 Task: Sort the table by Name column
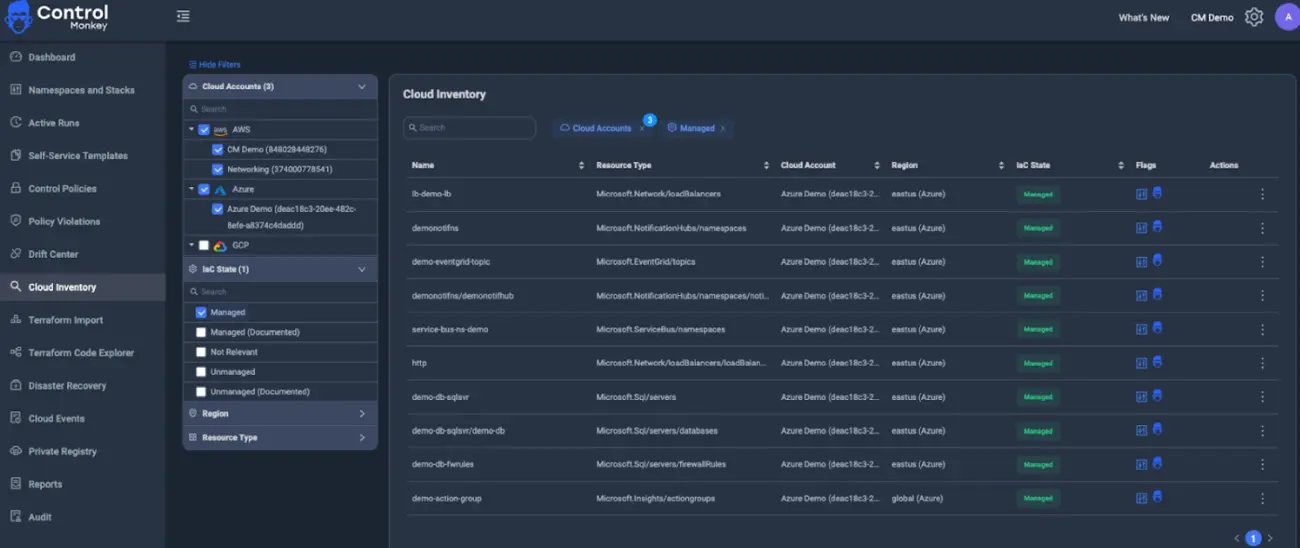pyautogui.click(x=581, y=165)
